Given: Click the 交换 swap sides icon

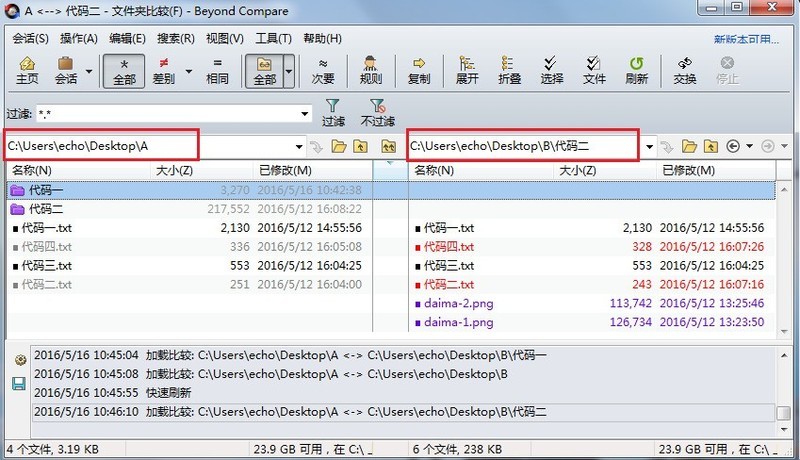Looking at the screenshot, I should tap(684, 71).
